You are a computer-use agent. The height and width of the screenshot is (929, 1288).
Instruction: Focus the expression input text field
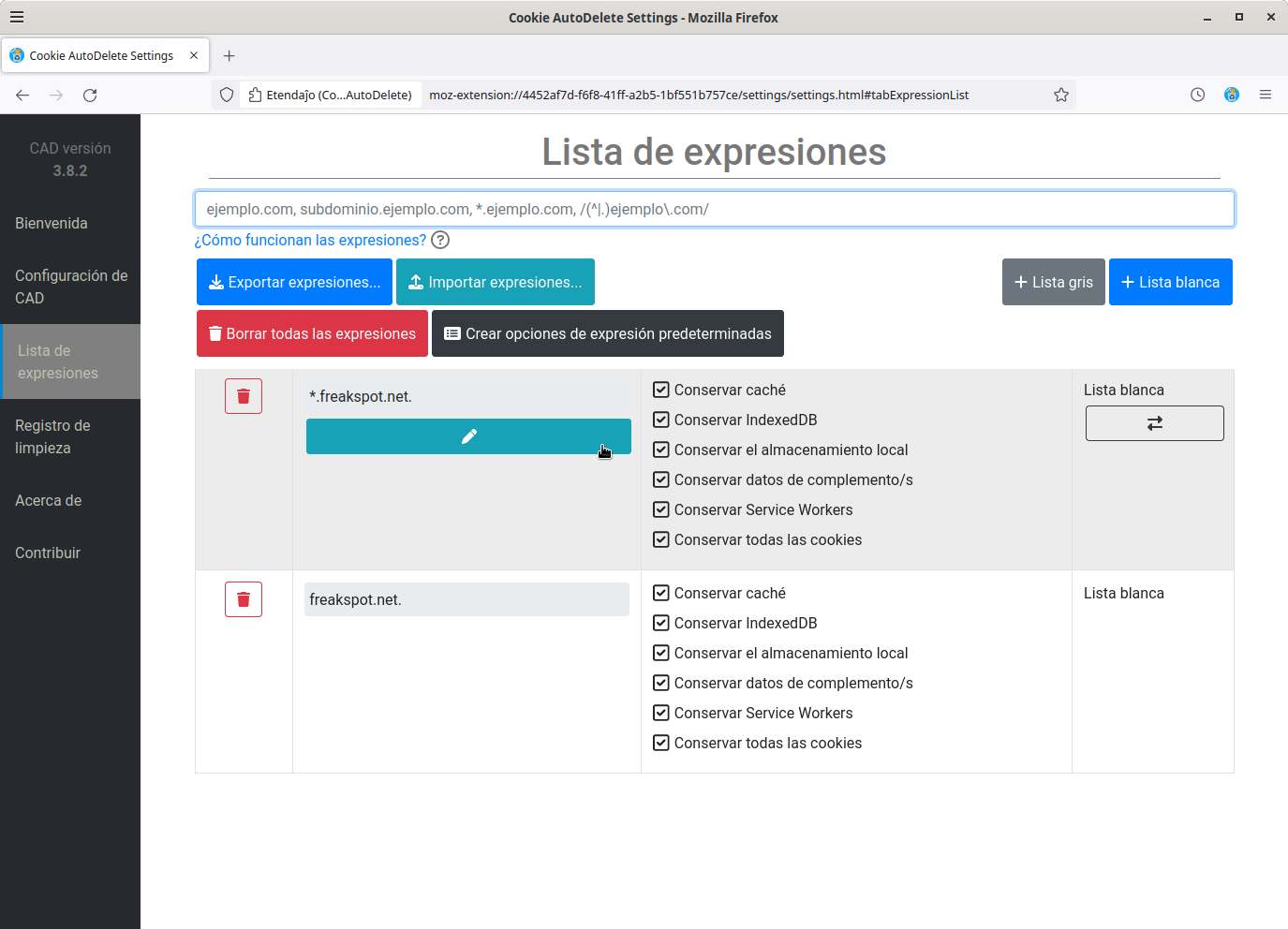coord(714,209)
